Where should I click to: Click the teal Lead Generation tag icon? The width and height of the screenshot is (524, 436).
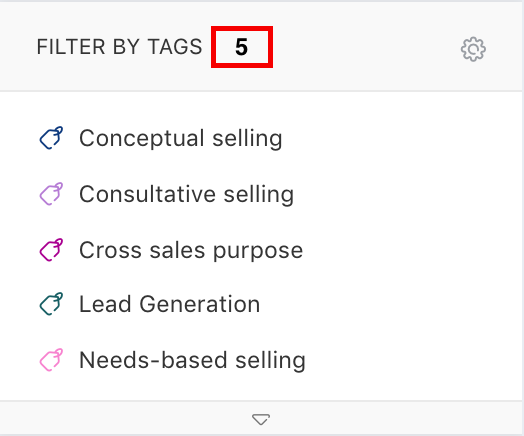point(51,304)
